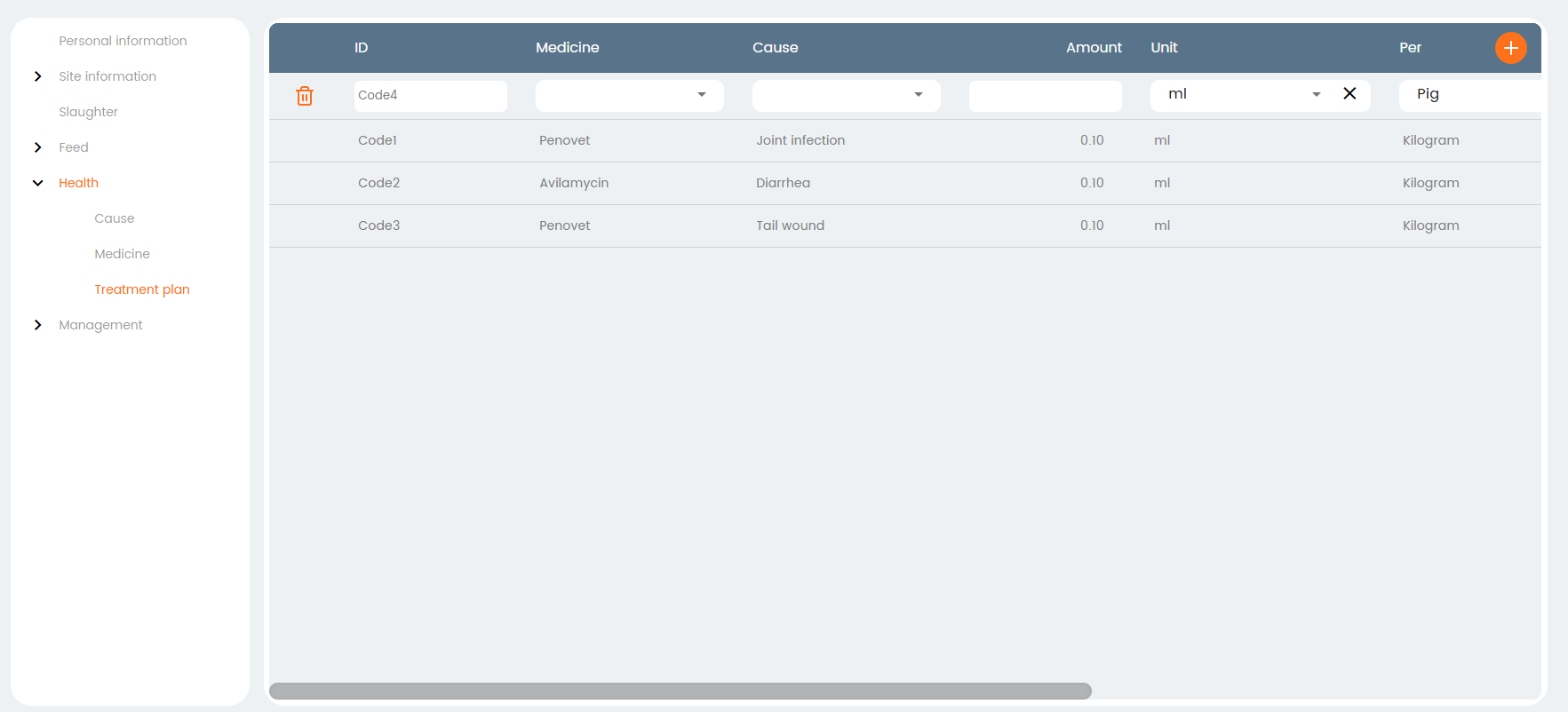Open the Unit dropdown arrow
This screenshot has width=1568, height=712.
point(1317,94)
